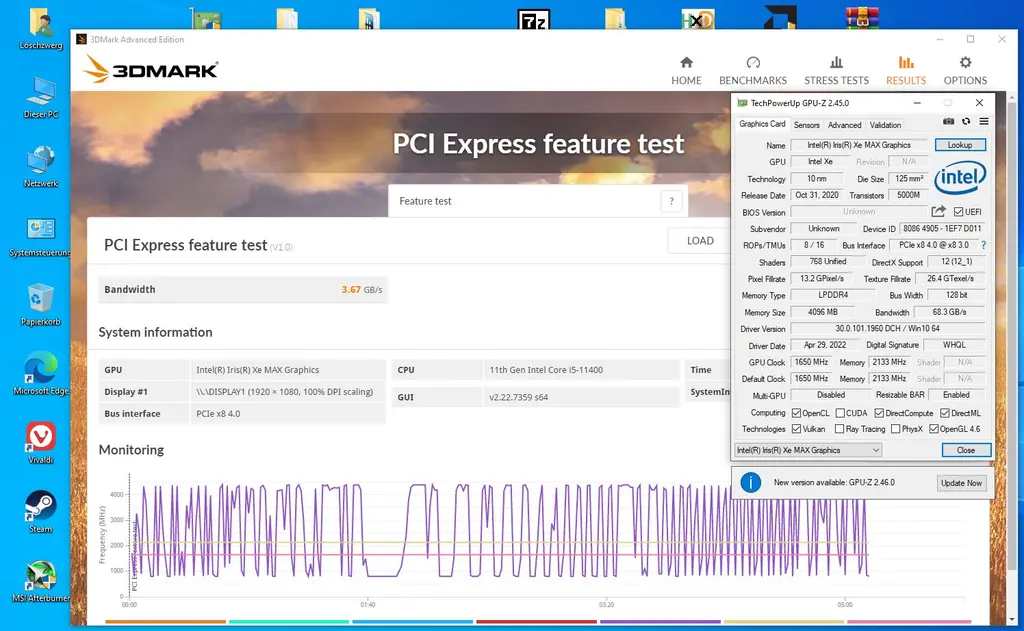Switch to the Advanced tab
Screen dimensions: 1024x631
844,125
